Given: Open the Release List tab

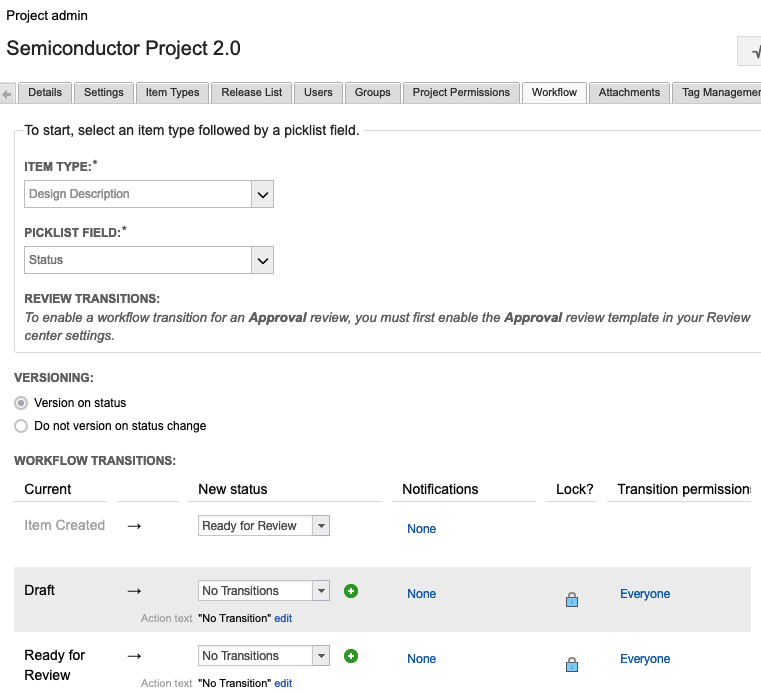Looking at the screenshot, I should click(252, 92).
